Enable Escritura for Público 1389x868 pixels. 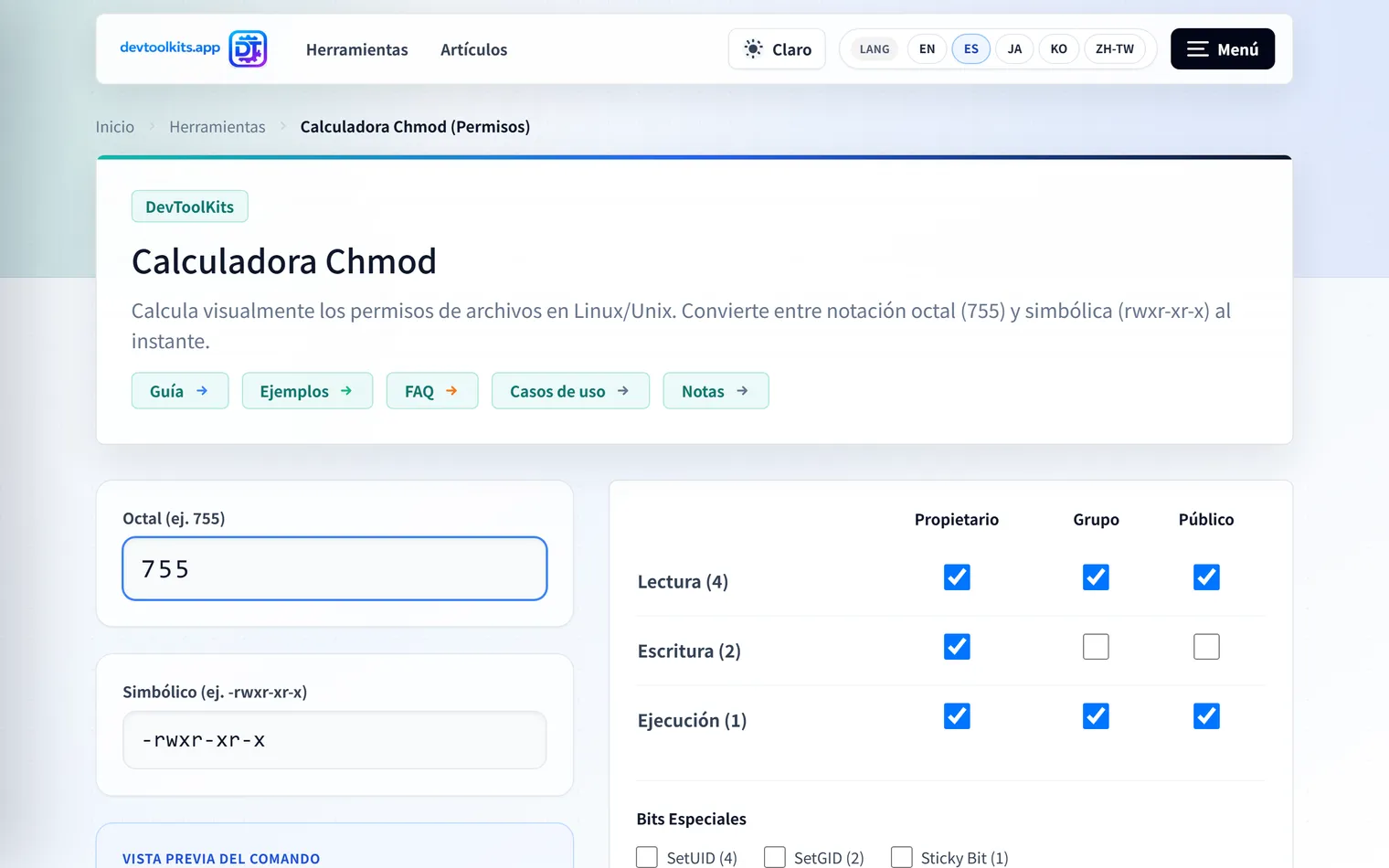(1206, 647)
